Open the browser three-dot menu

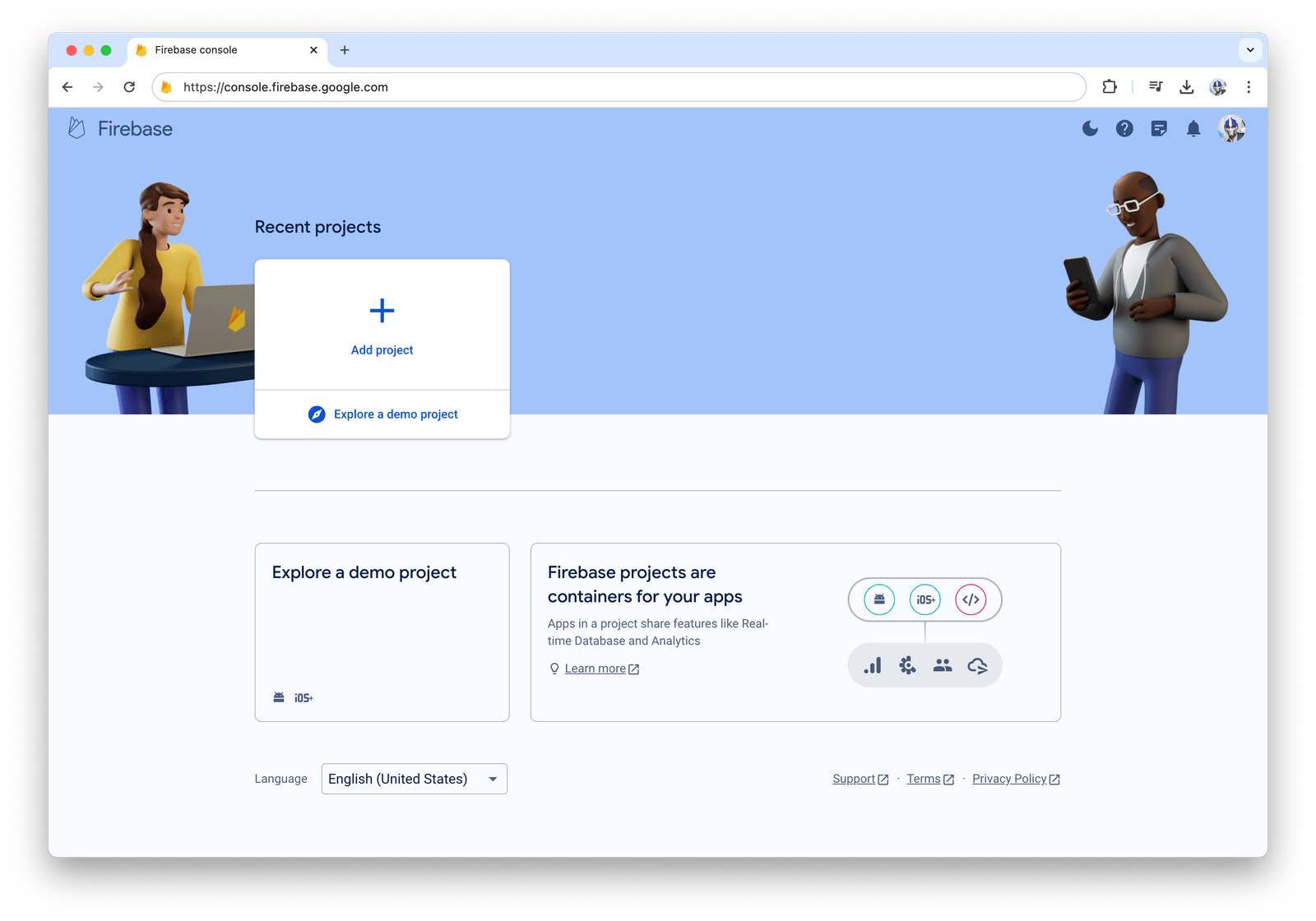[x=1249, y=86]
